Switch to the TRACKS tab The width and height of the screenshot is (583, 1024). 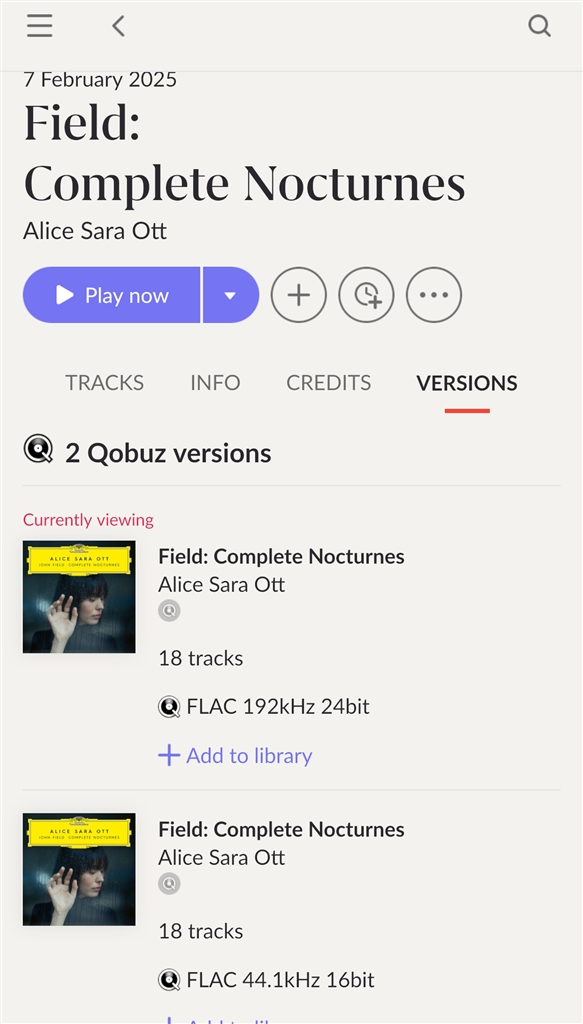[x=104, y=383]
